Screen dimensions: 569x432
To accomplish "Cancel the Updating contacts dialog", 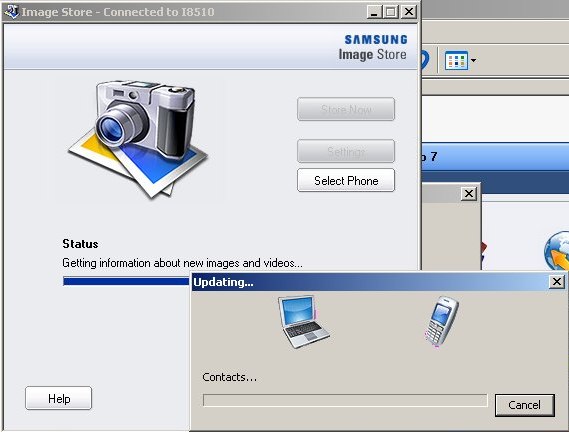I will click(525, 405).
